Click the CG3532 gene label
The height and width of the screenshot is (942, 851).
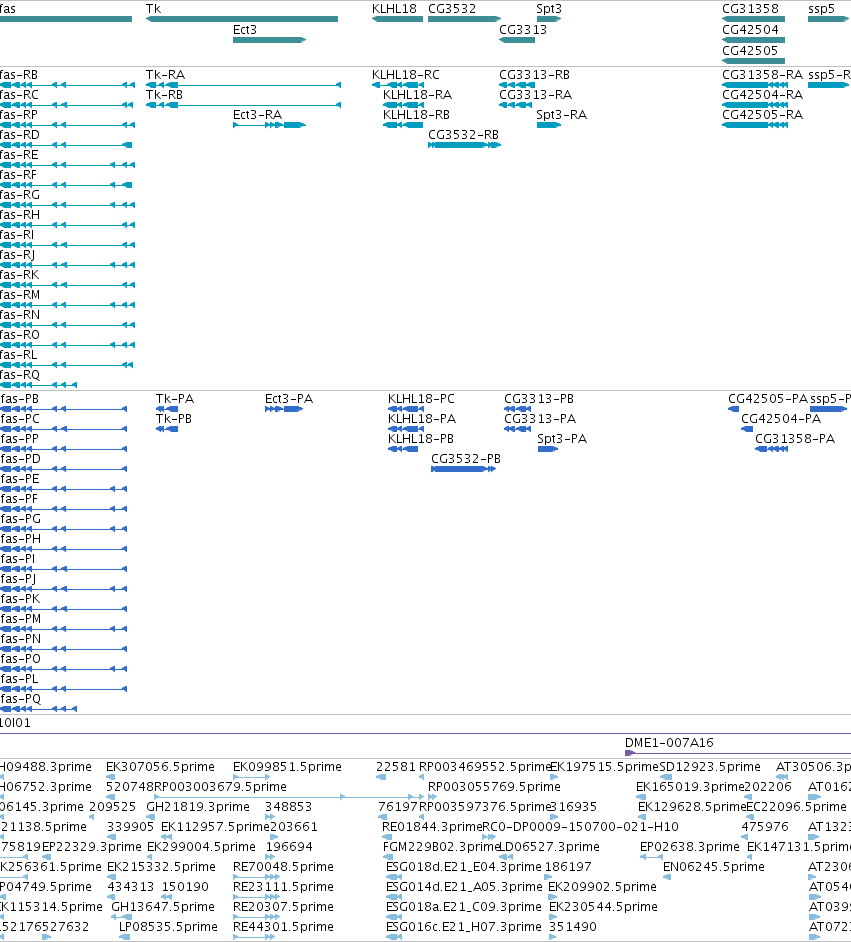tap(452, 9)
